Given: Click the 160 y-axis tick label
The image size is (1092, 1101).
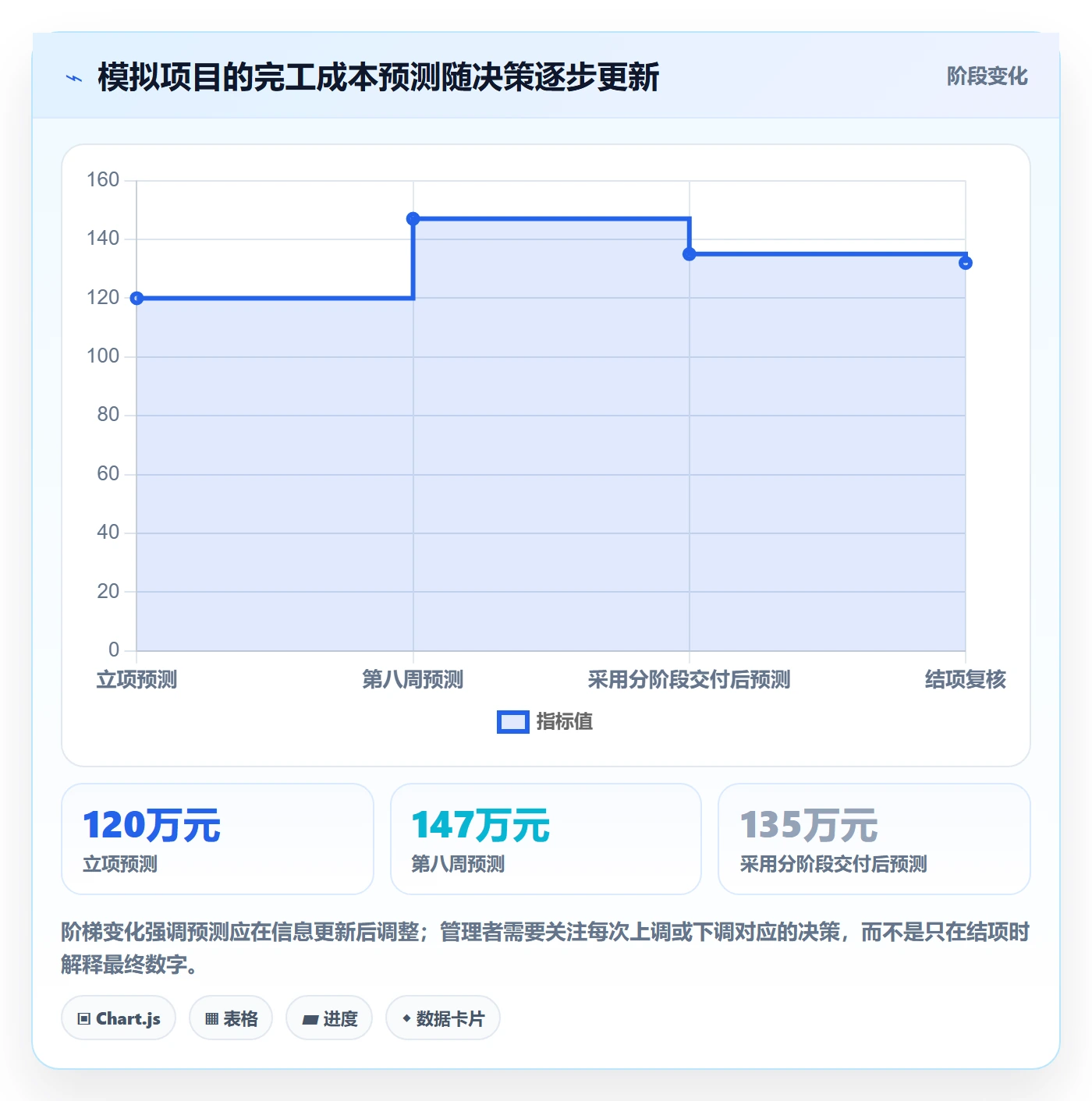Looking at the screenshot, I should pos(103,180).
